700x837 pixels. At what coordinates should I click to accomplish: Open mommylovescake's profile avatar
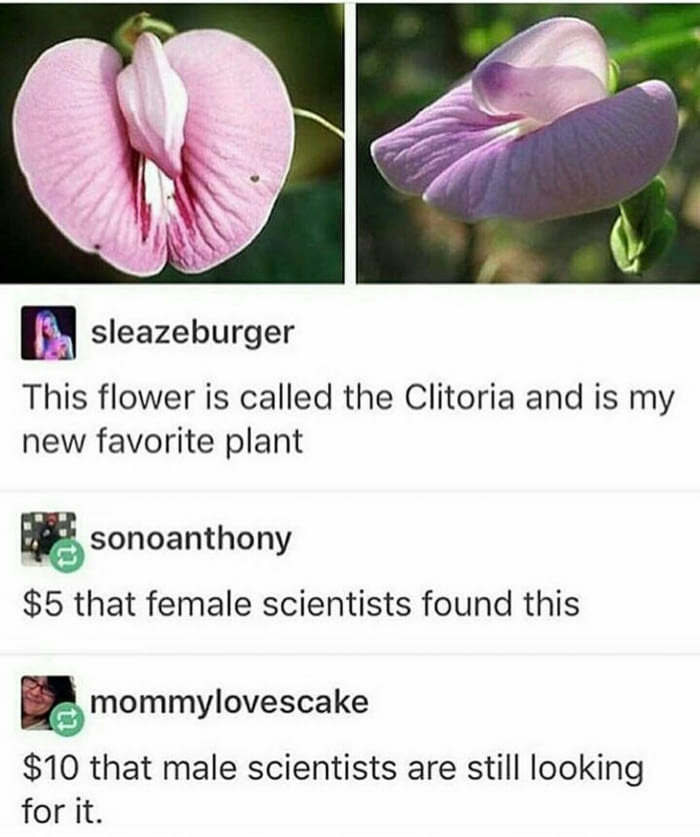[x=48, y=702]
